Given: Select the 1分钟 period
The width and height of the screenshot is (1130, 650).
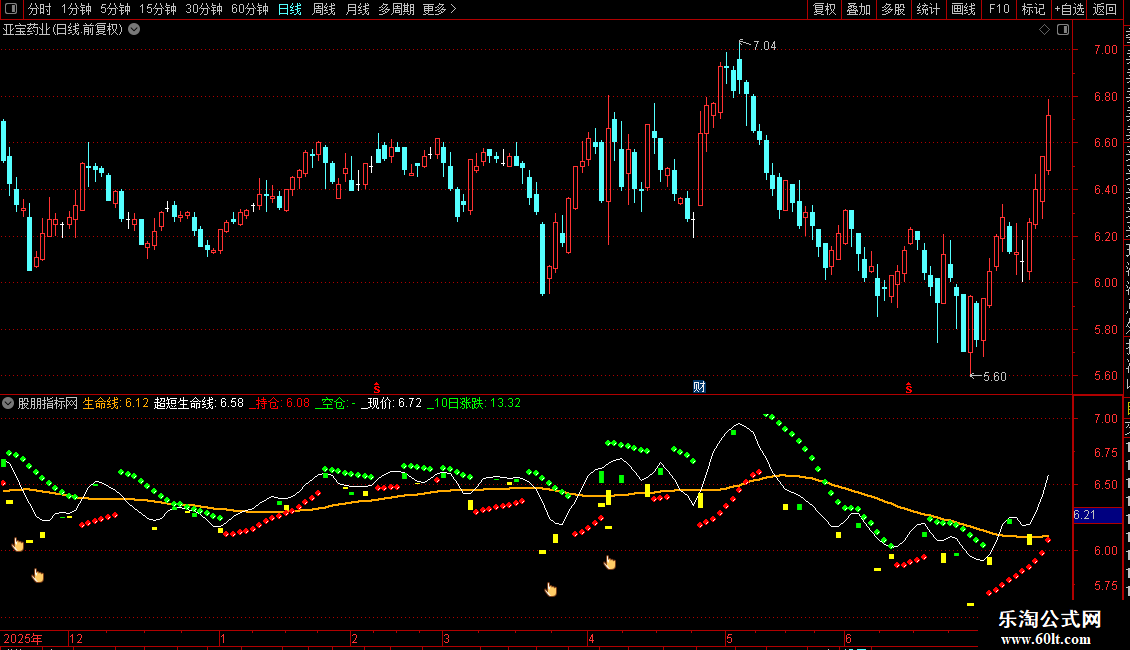Looking at the screenshot, I should point(76,9).
